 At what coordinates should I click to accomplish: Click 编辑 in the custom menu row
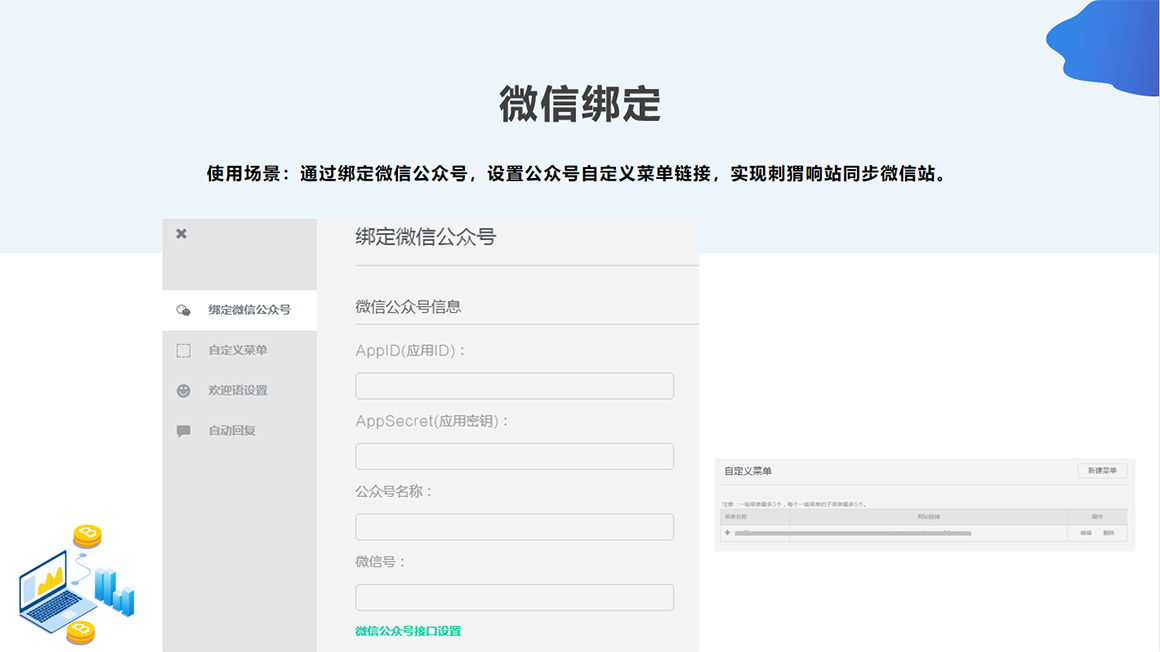tap(1086, 533)
